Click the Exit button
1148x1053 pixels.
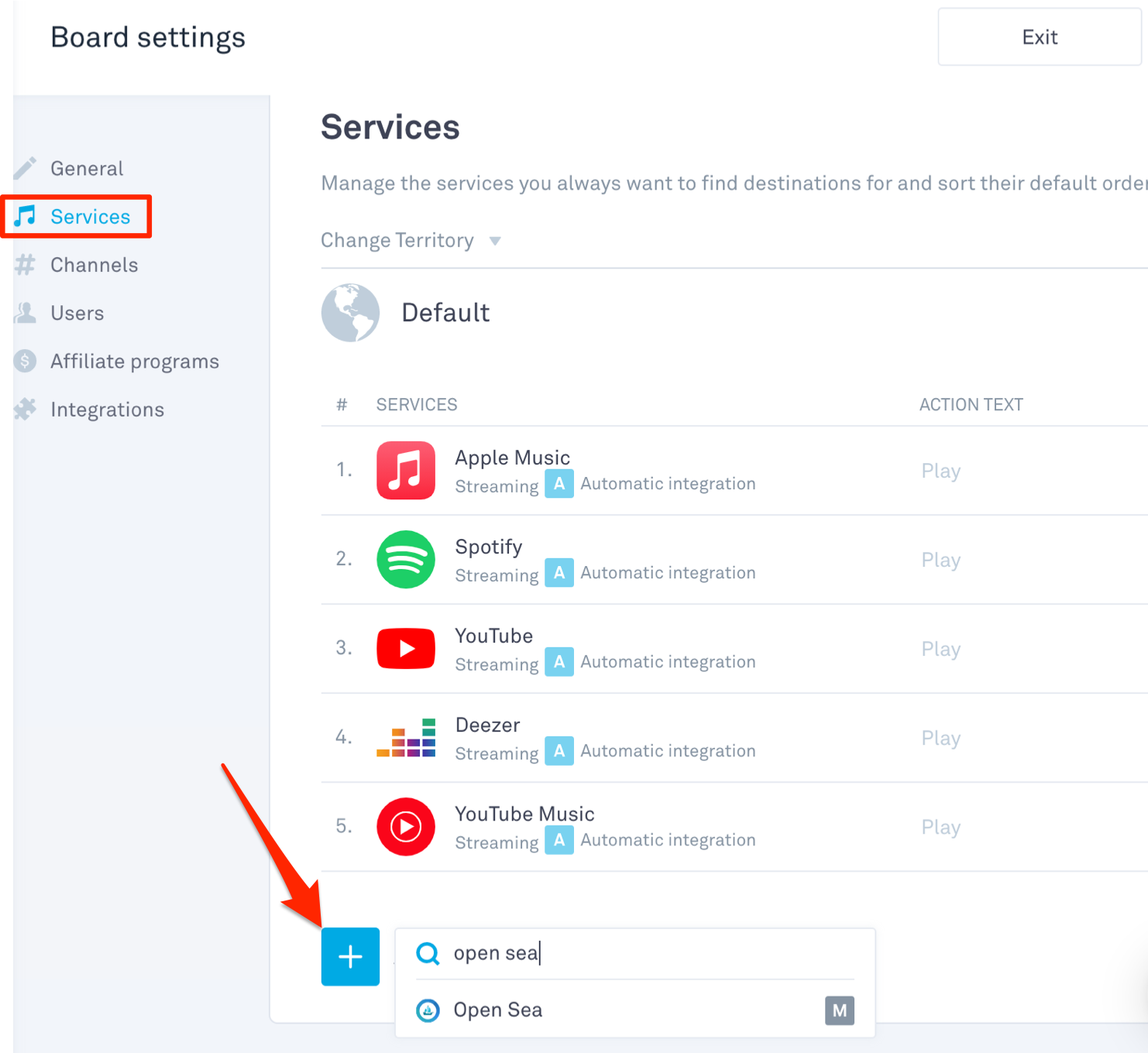(1039, 37)
